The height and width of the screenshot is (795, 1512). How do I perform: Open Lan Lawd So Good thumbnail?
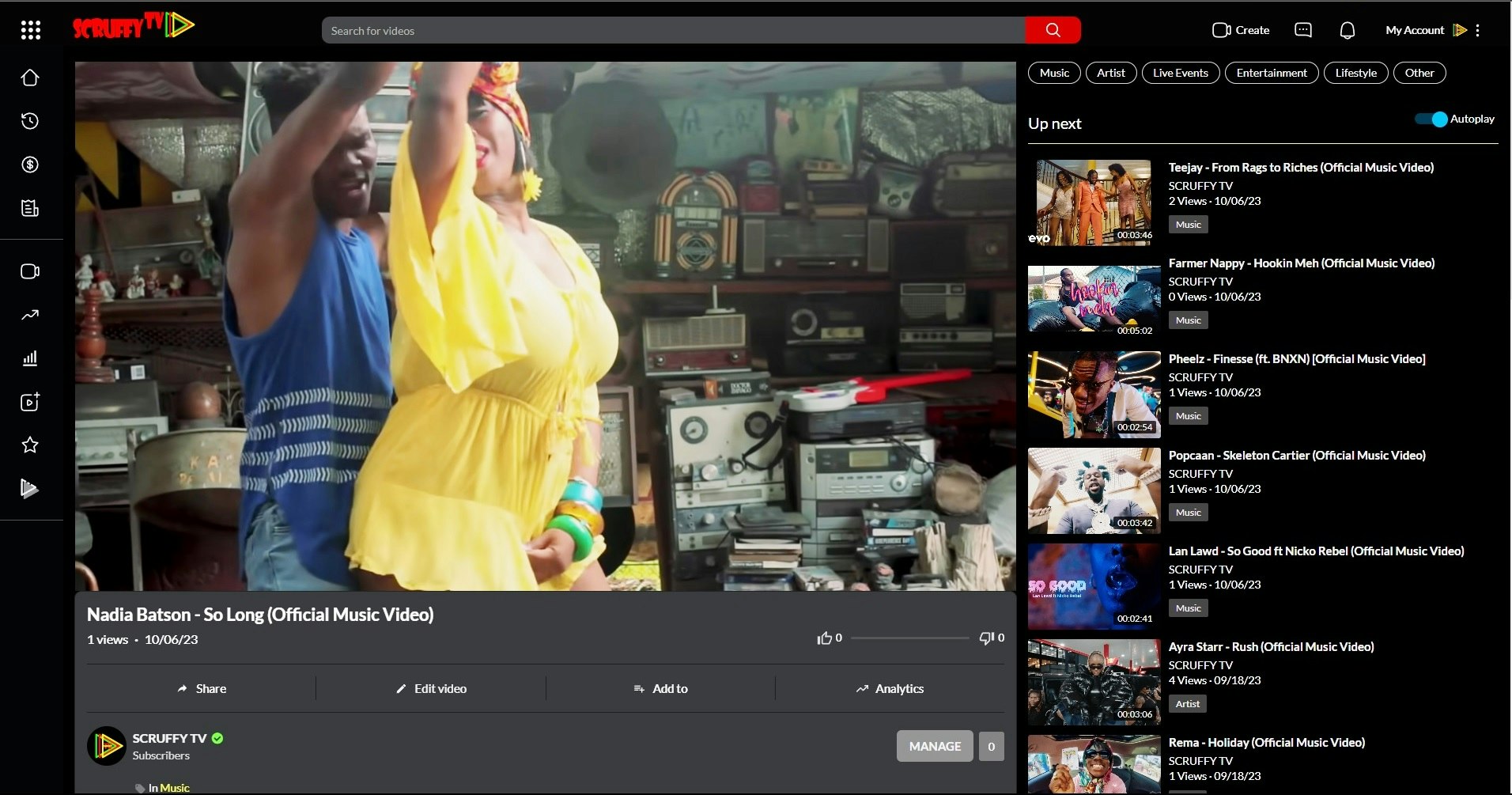tap(1094, 586)
